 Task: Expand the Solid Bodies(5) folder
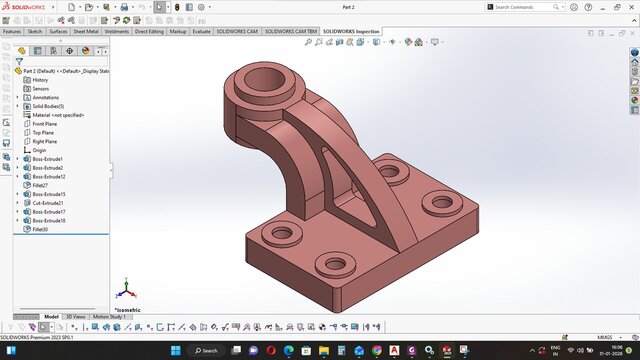[18, 106]
